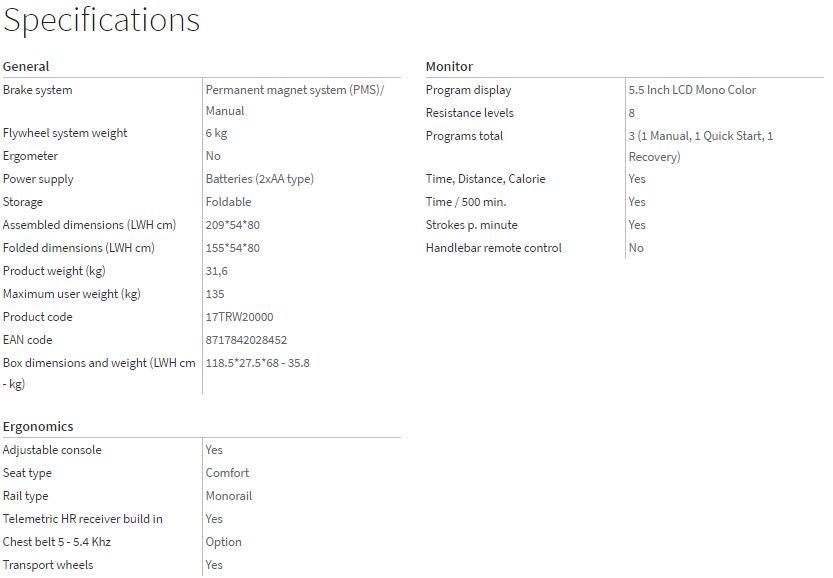
Task: Select the General section header
Action: point(26,67)
